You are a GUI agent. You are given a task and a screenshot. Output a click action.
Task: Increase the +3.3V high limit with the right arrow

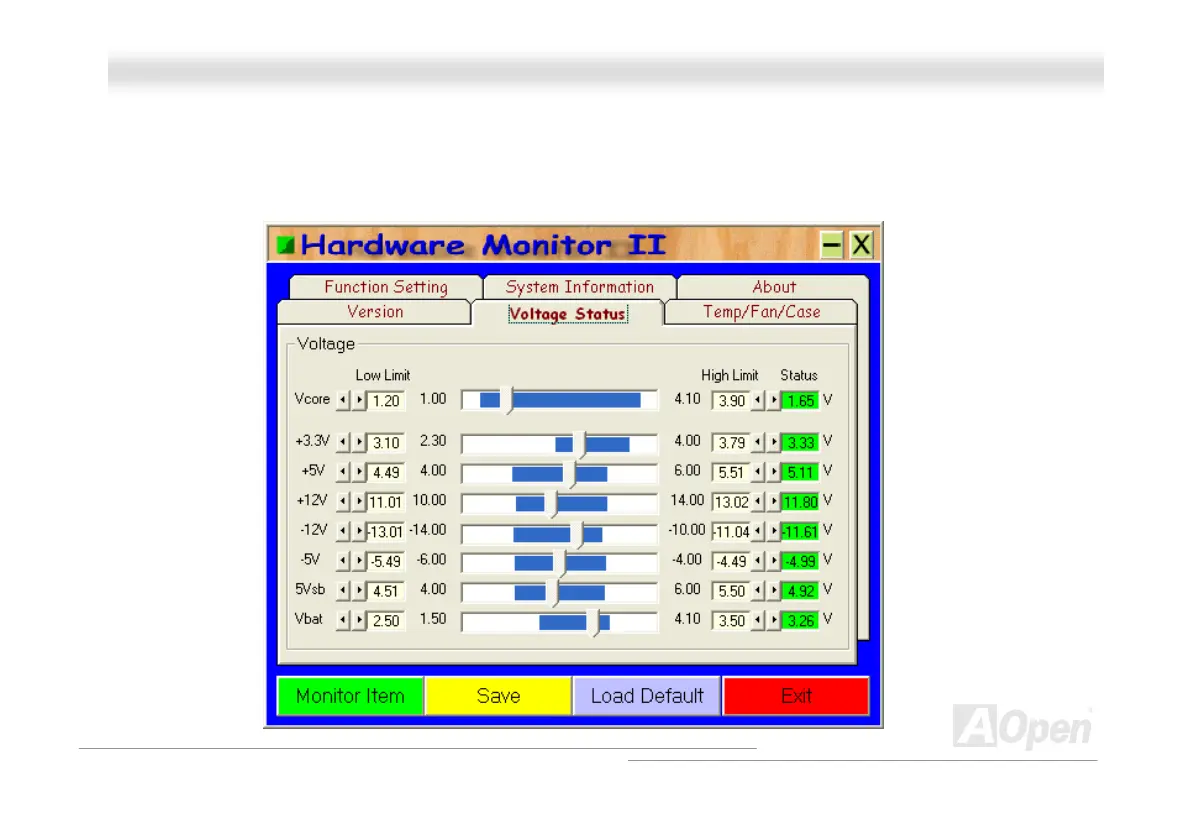pos(774,442)
